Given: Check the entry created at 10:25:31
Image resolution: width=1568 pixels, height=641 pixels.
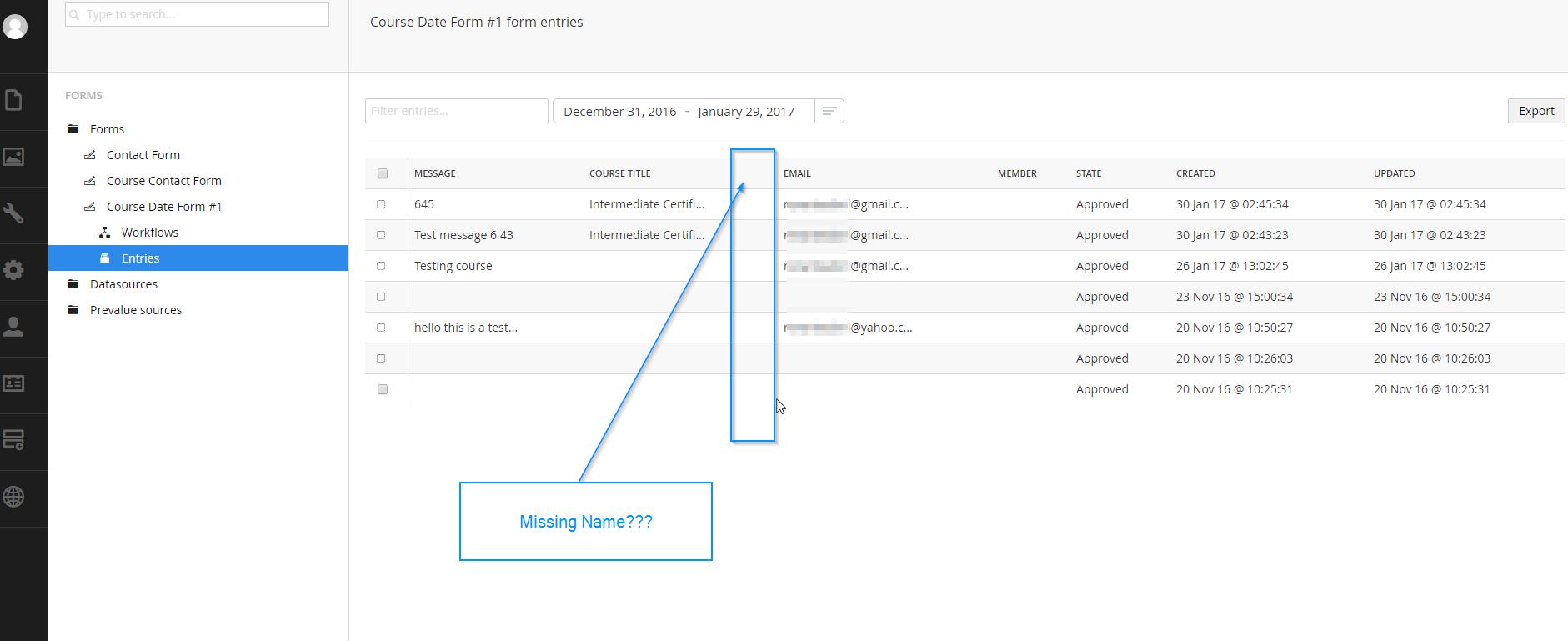Looking at the screenshot, I should coord(383,389).
